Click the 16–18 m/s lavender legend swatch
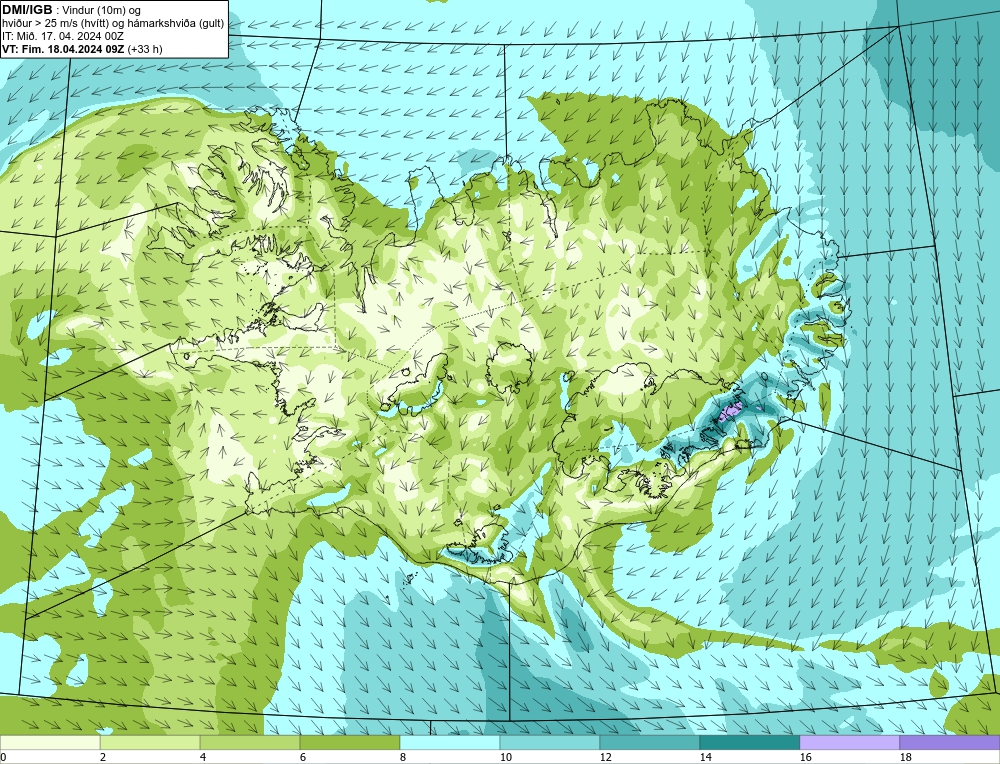The width and height of the screenshot is (1000, 764). click(849, 742)
